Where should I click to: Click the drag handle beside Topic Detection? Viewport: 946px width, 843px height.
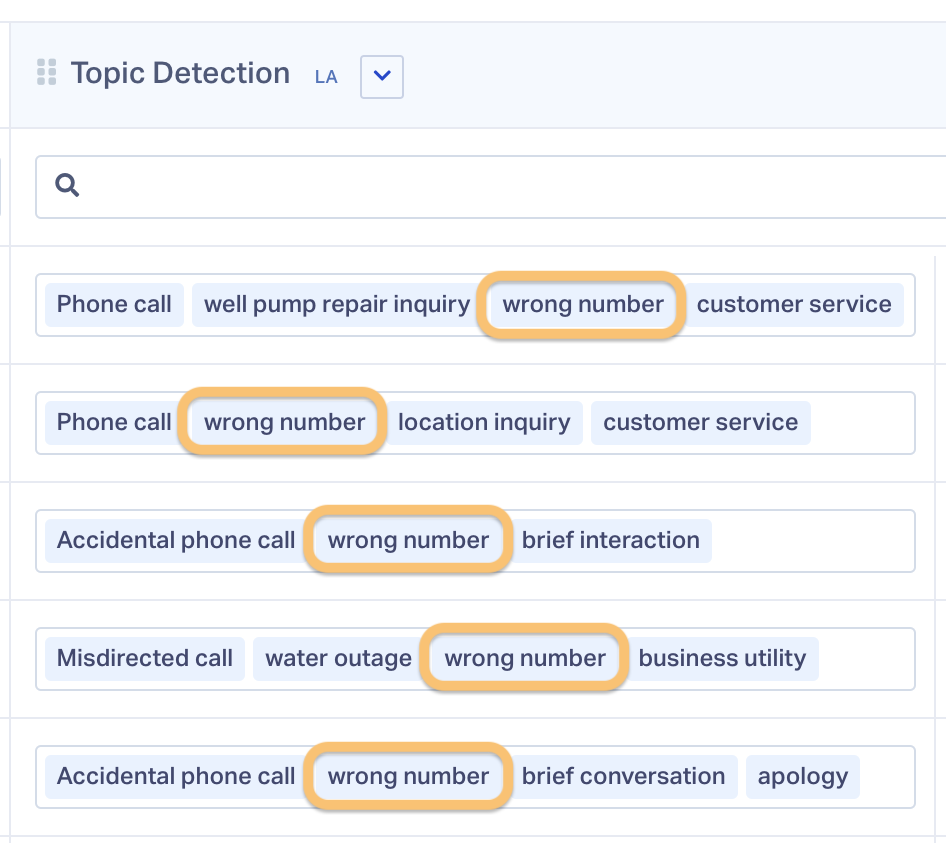tap(46, 72)
